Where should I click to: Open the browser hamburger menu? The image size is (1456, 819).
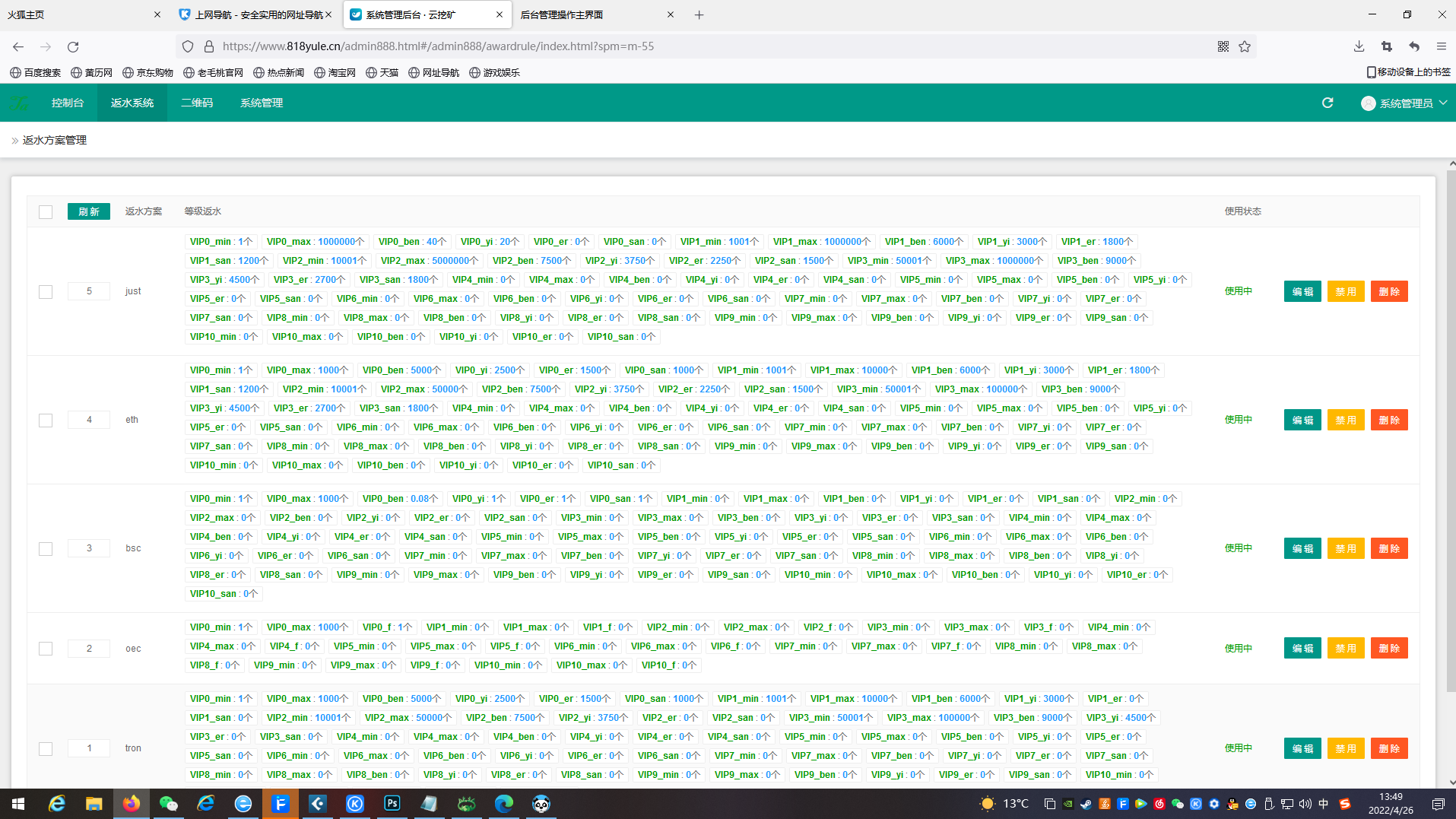click(x=1441, y=46)
